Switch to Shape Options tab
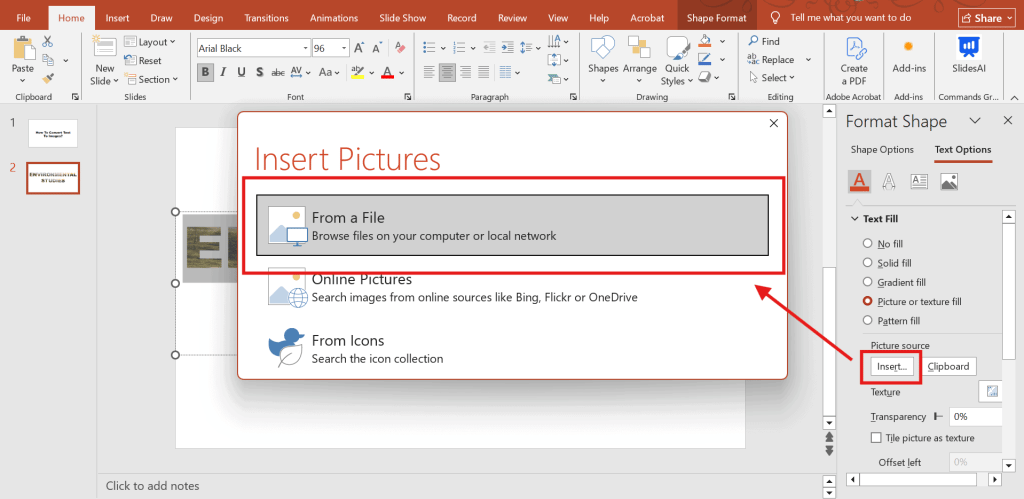 click(882, 149)
